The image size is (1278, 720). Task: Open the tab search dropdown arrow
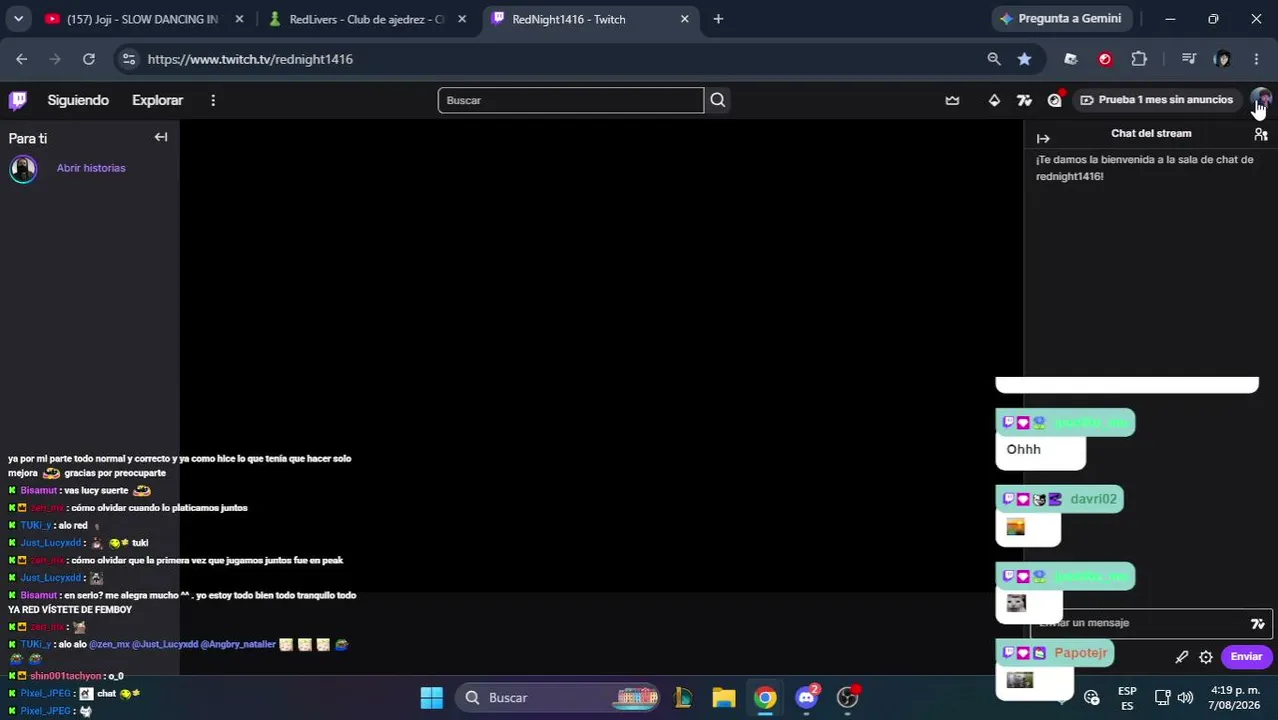click(18, 19)
